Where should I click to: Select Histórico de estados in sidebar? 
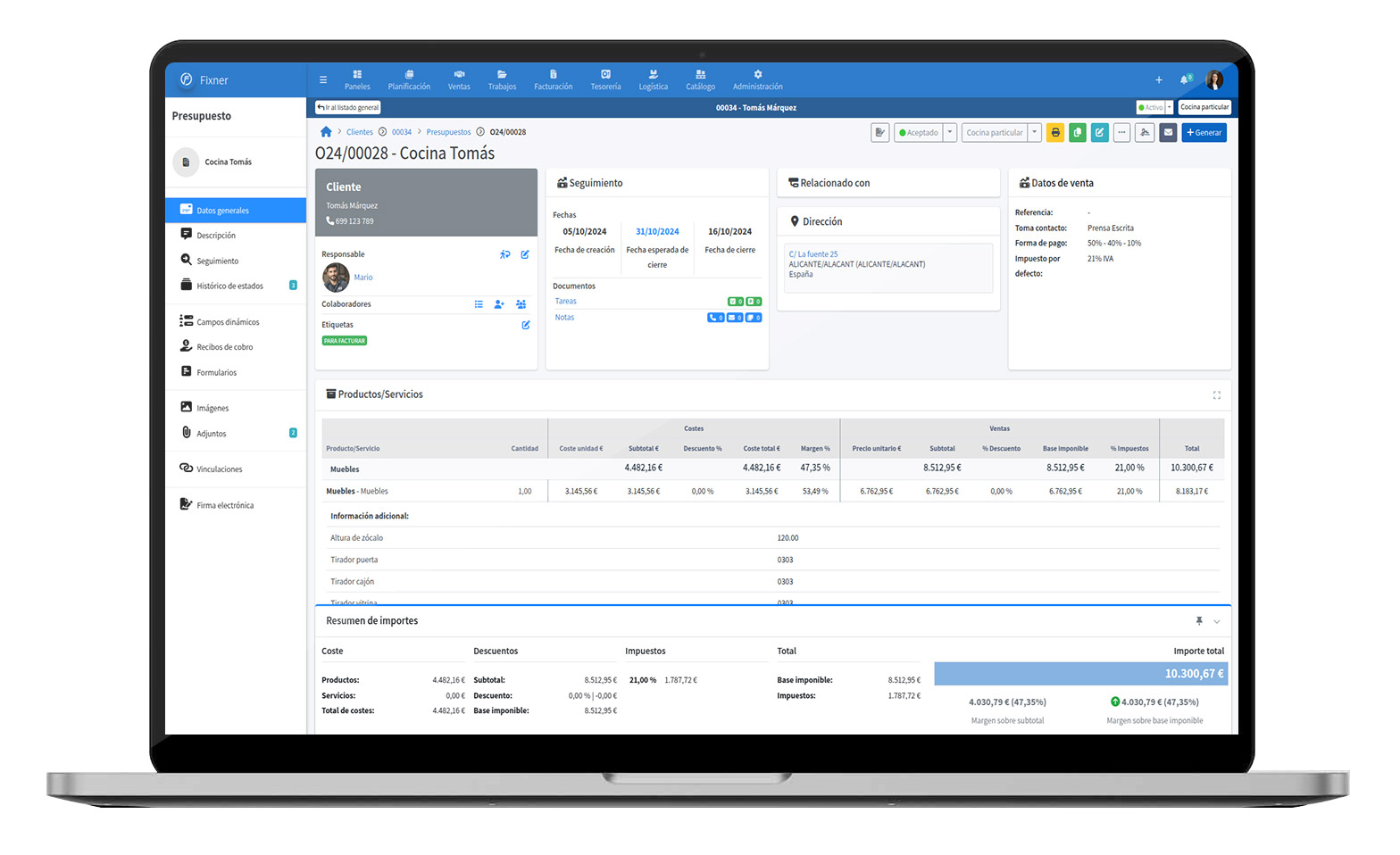pos(229,286)
